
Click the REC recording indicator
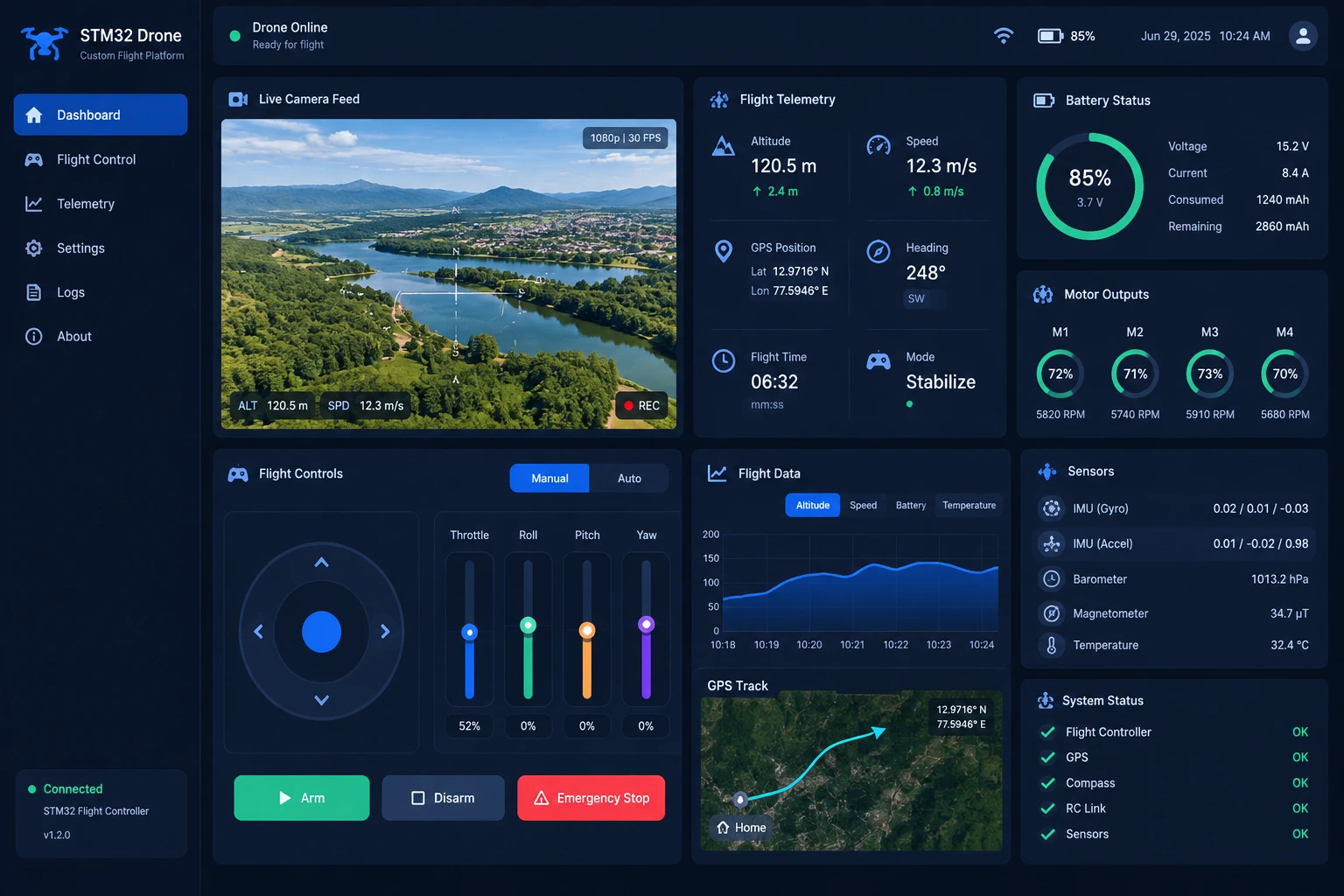[641, 406]
